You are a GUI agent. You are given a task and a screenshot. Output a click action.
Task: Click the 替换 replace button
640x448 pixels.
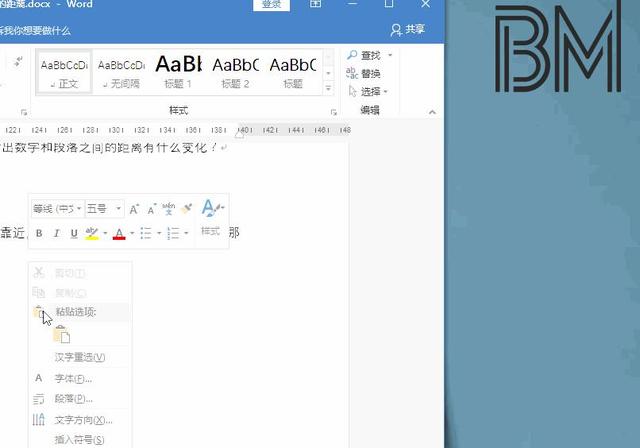click(363, 73)
